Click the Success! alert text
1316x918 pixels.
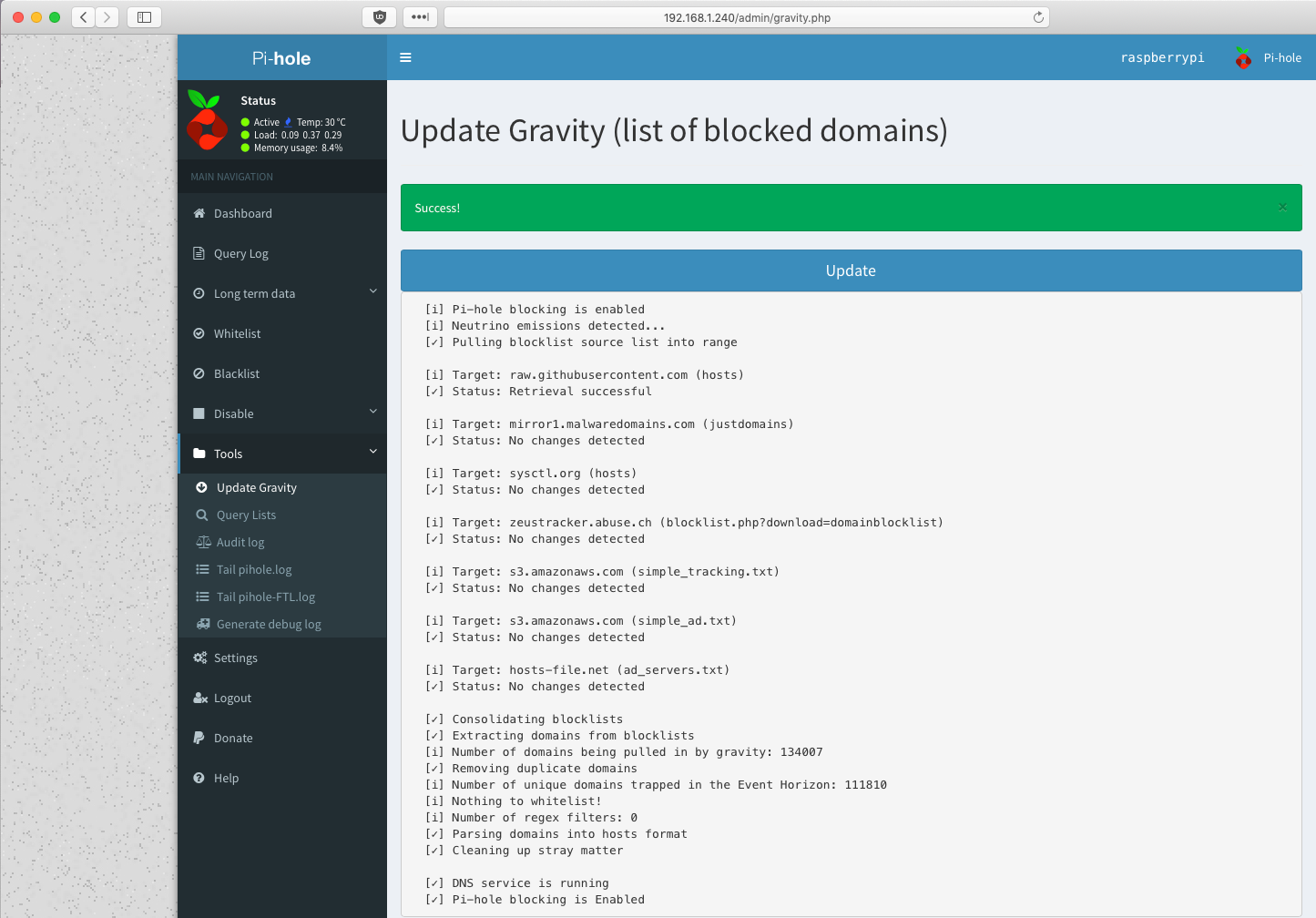tap(437, 208)
